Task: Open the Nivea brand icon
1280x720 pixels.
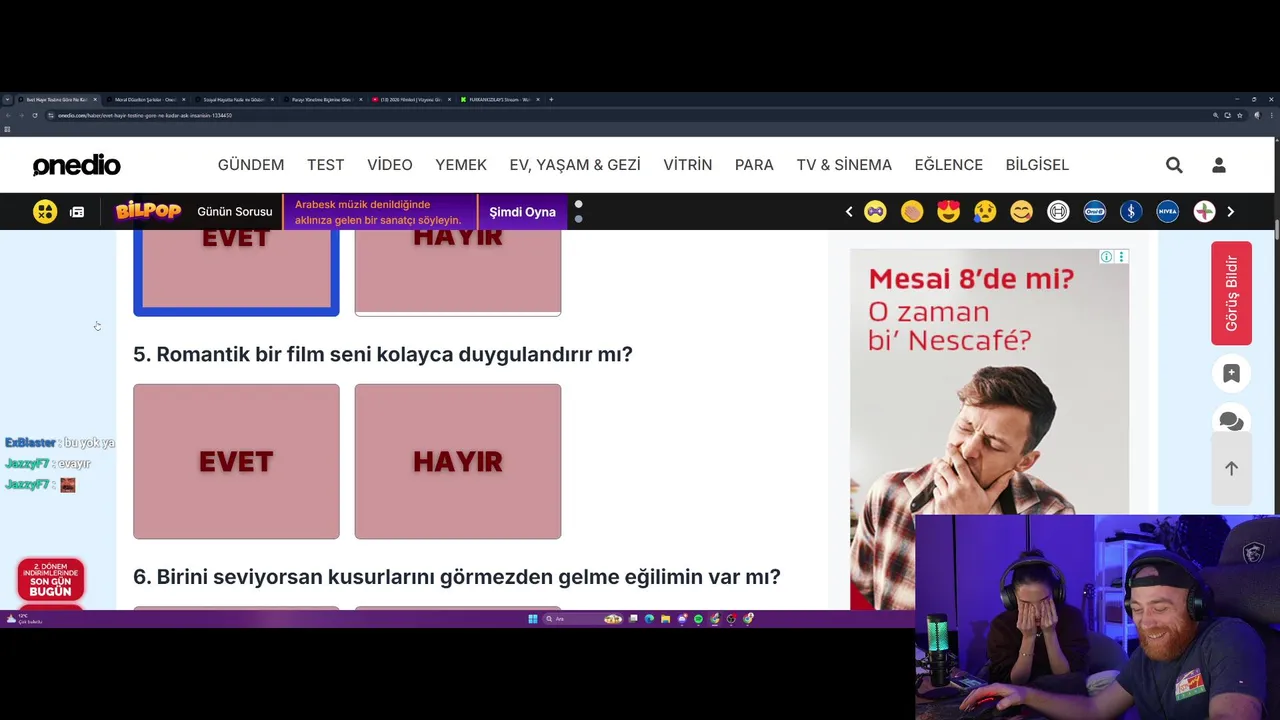Action: pyautogui.click(x=1167, y=212)
